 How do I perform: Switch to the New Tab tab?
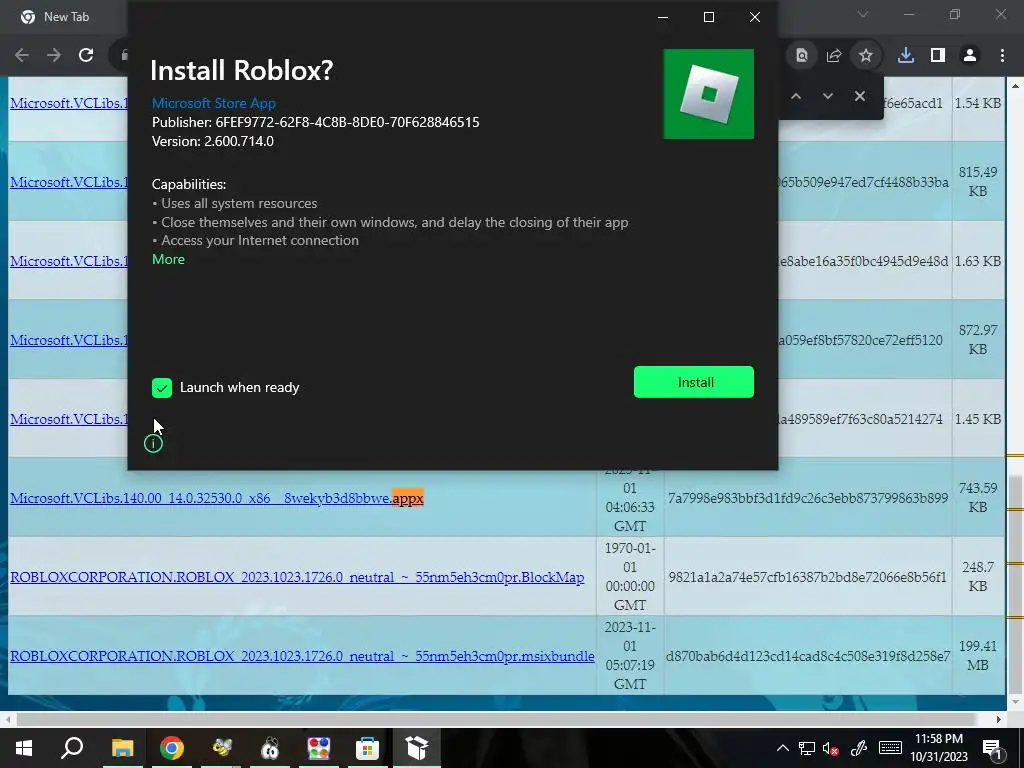[65, 17]
